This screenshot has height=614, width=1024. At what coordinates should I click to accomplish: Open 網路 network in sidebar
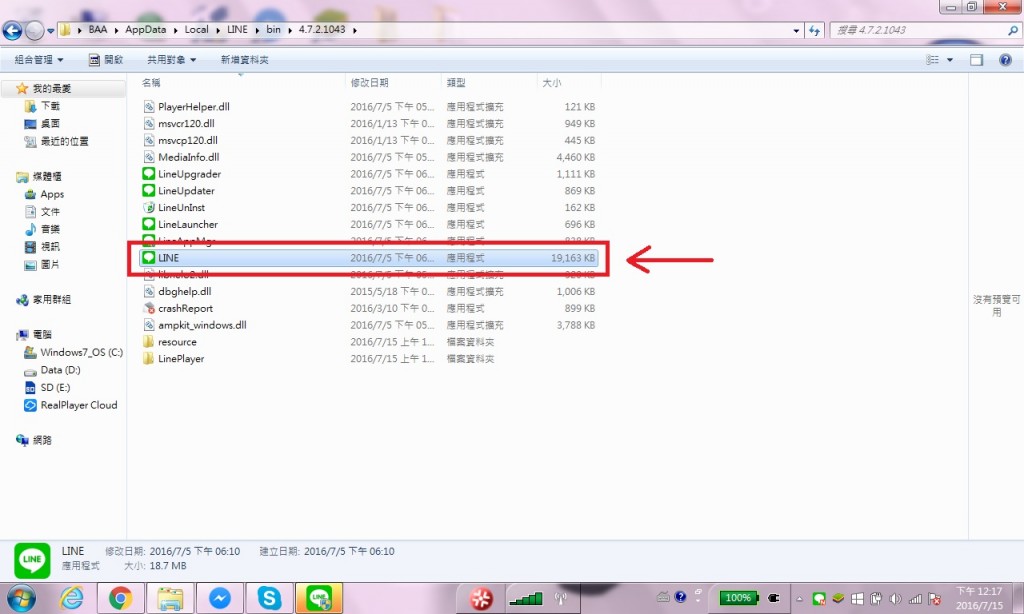click(42, 440)
